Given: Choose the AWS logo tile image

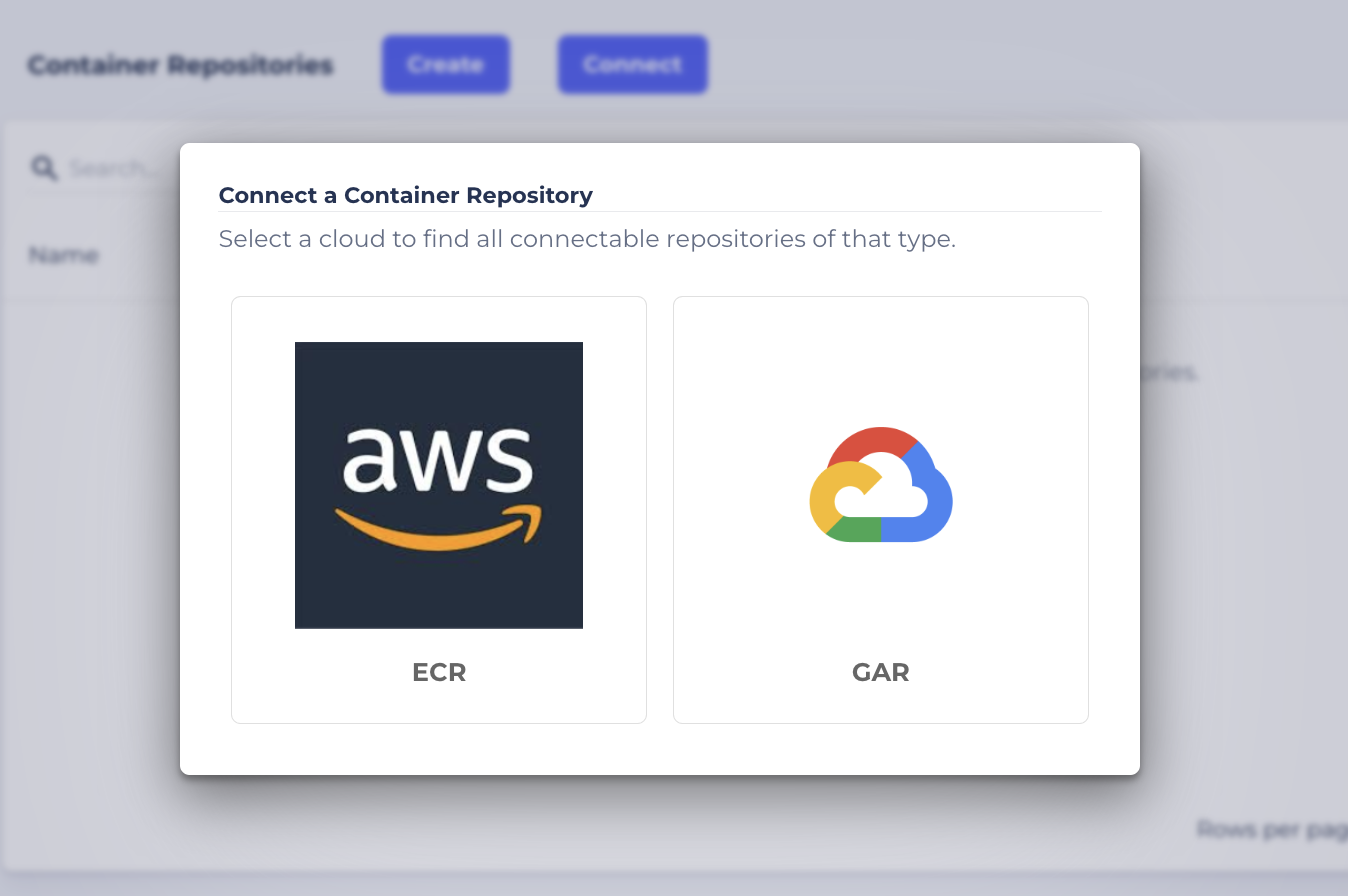Looking at the screenshot, I should [439, 485].
